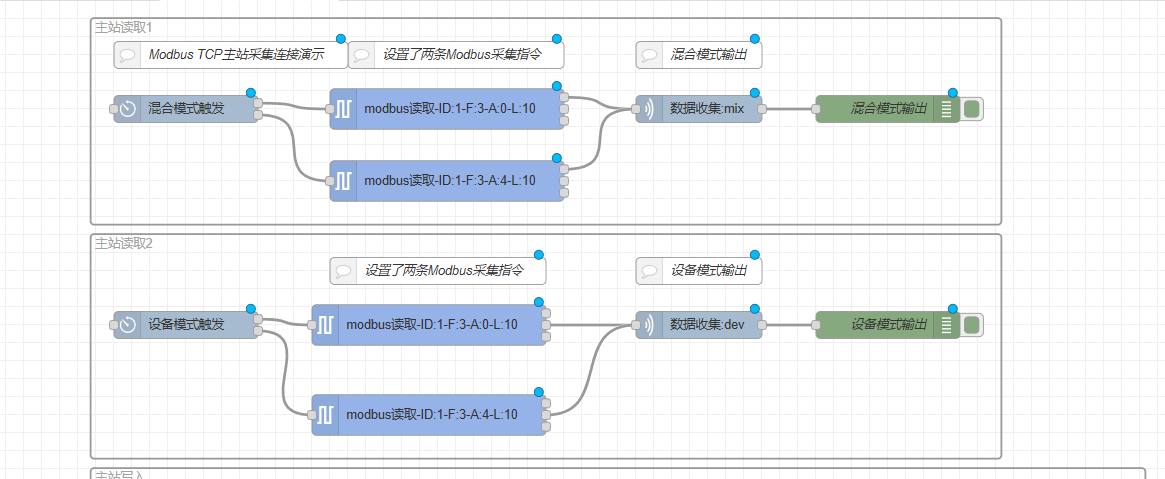Click the input port of 设备模式输出 debug node
The image size is (1165, 479).
pos(816,325)
